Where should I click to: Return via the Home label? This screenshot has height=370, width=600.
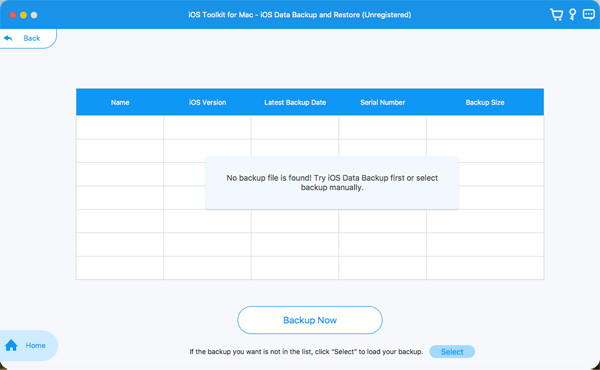click(x=36, y=345)
